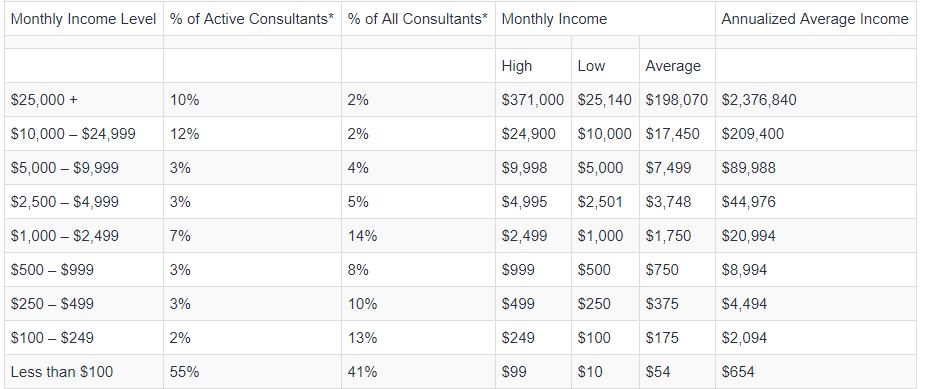Click the $3,748 average income cell
925x389 pixels.
[x=677, y=202]
